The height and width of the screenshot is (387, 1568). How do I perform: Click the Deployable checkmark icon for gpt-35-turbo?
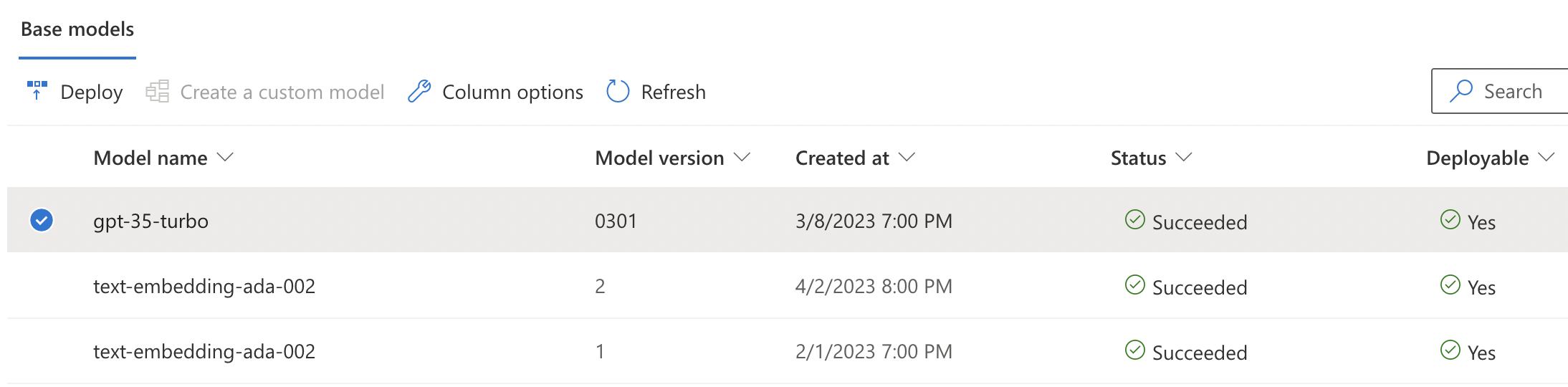point(1450,219)
